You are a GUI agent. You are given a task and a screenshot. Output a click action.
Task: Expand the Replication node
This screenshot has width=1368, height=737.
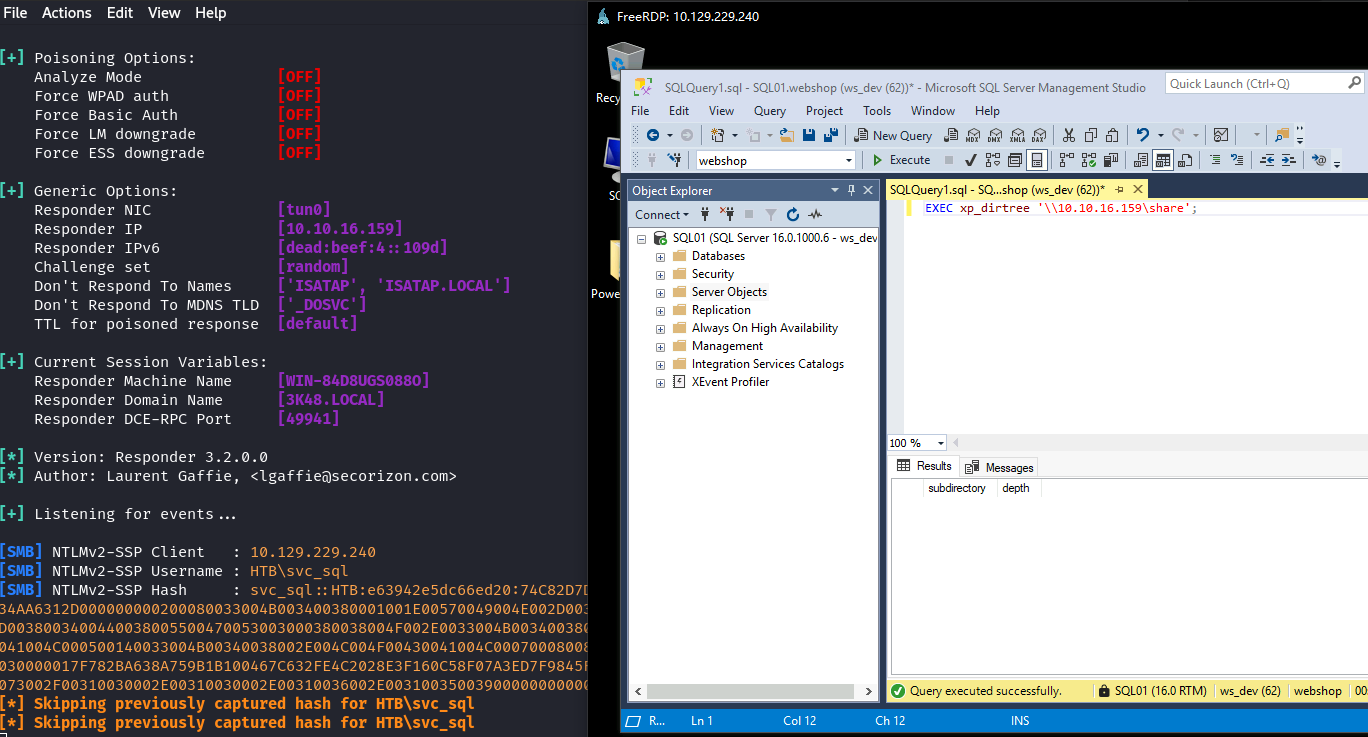pyautogui.click(x=660, y=311)
